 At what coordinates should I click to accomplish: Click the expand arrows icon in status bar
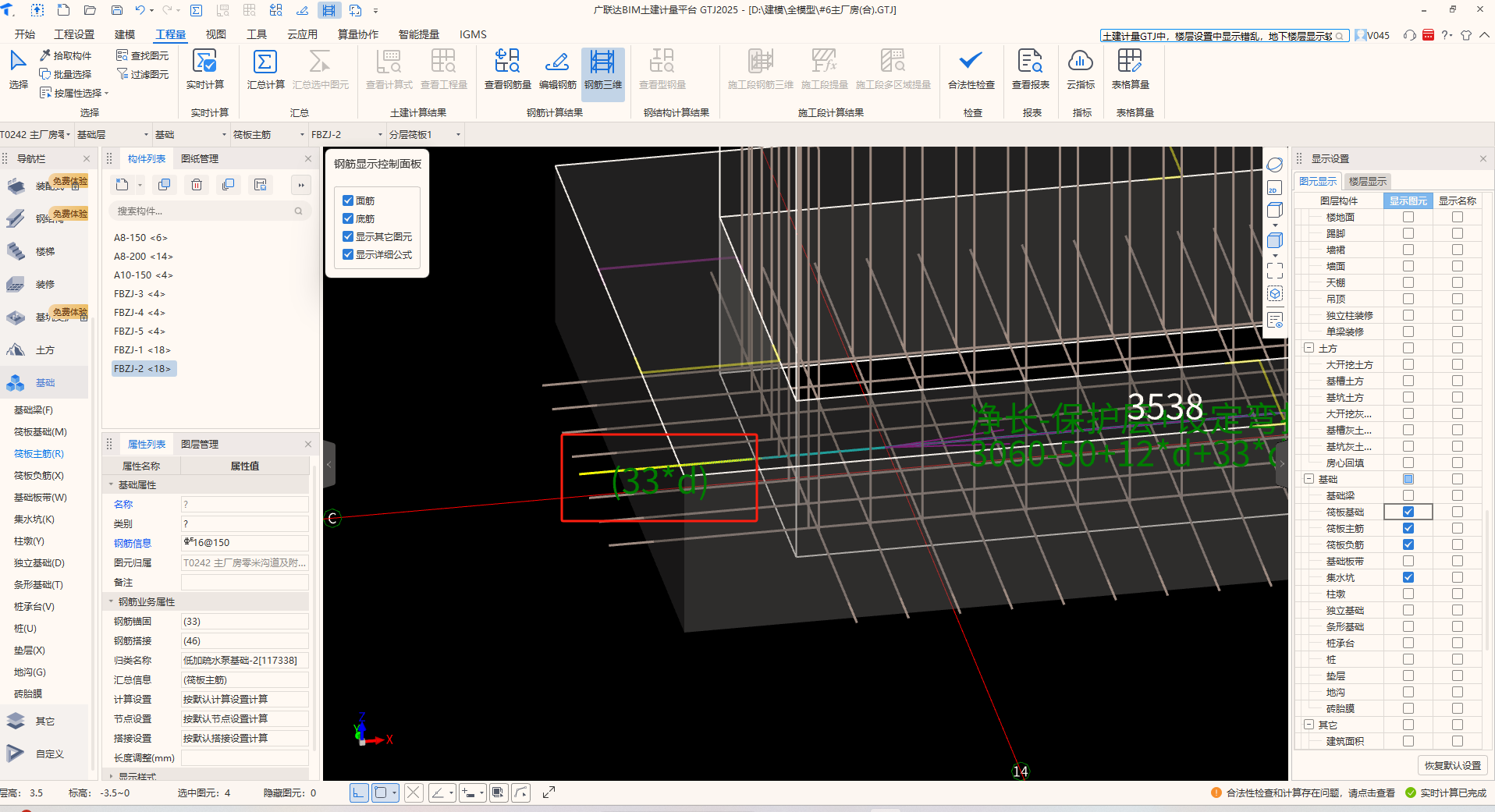pos(549,792)
